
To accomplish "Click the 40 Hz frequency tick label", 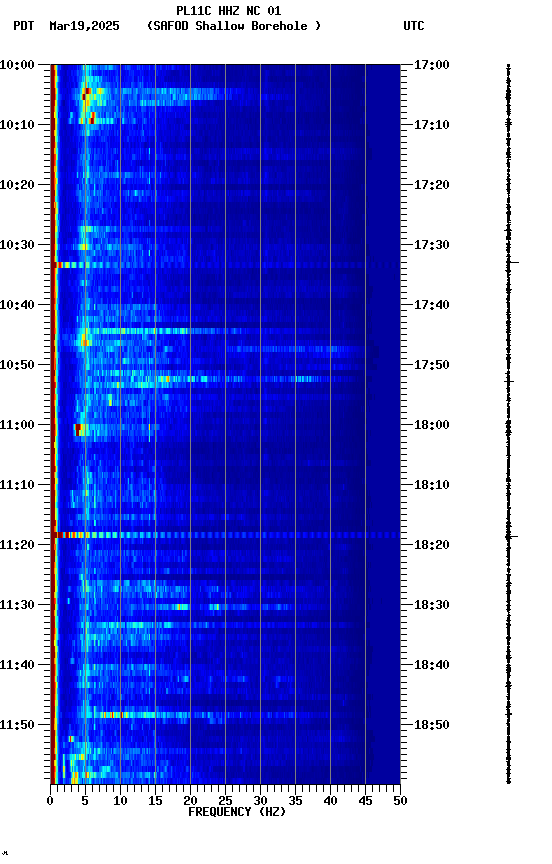I will pyautogui.click(x=331, y=801).
